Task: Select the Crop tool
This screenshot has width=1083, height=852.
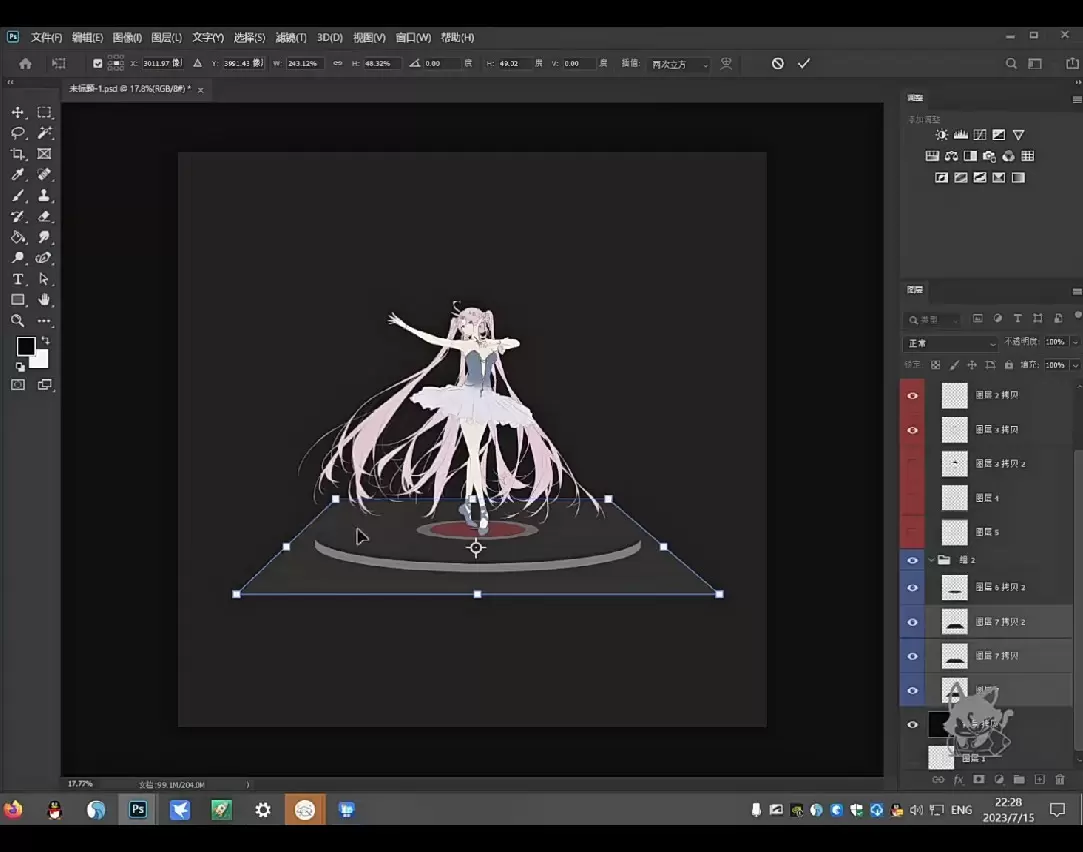Action: [18, 154]
